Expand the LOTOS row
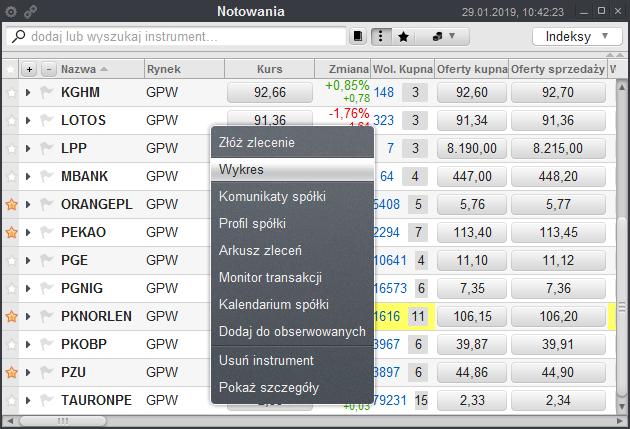Screen dimensions: 630x429 pos(28,120)
